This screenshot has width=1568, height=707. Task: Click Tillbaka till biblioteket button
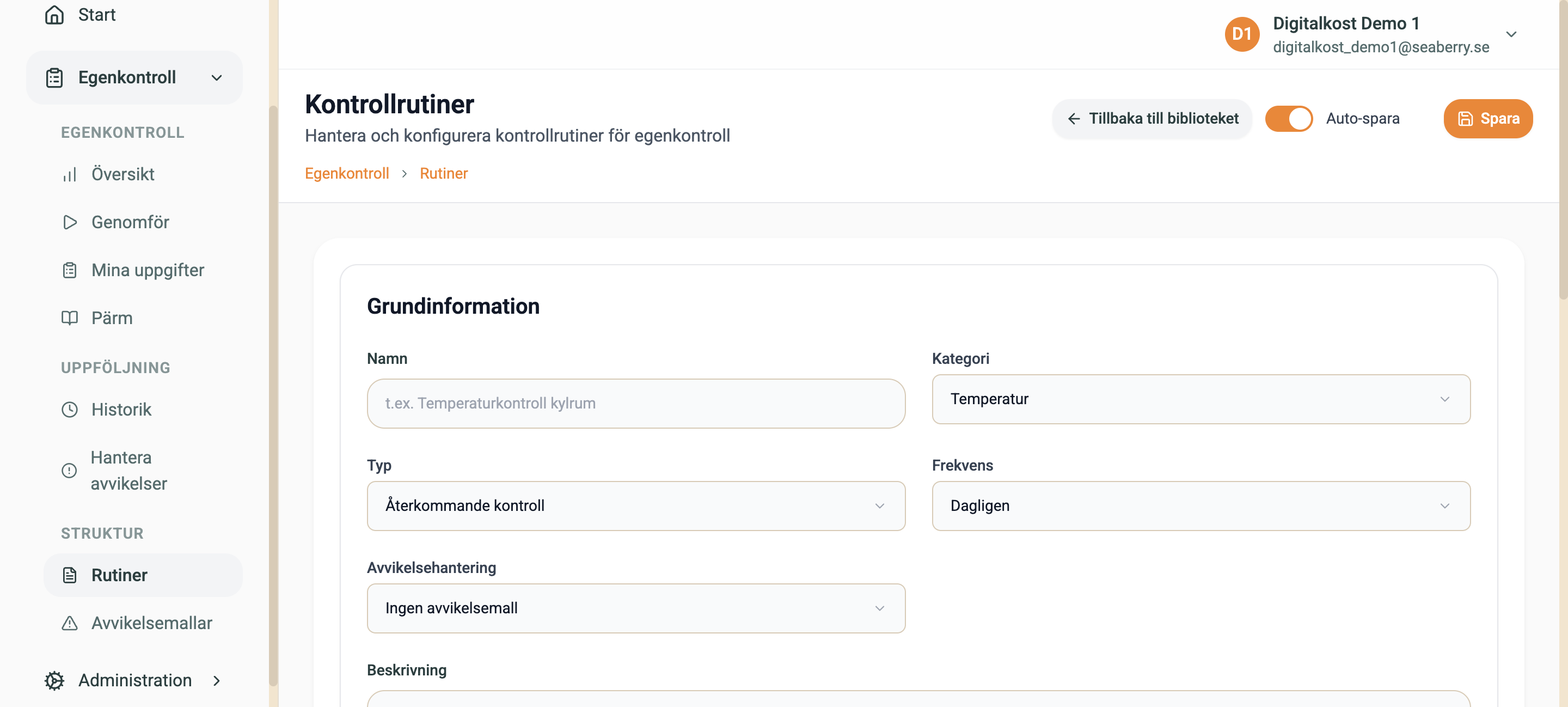1151,119
